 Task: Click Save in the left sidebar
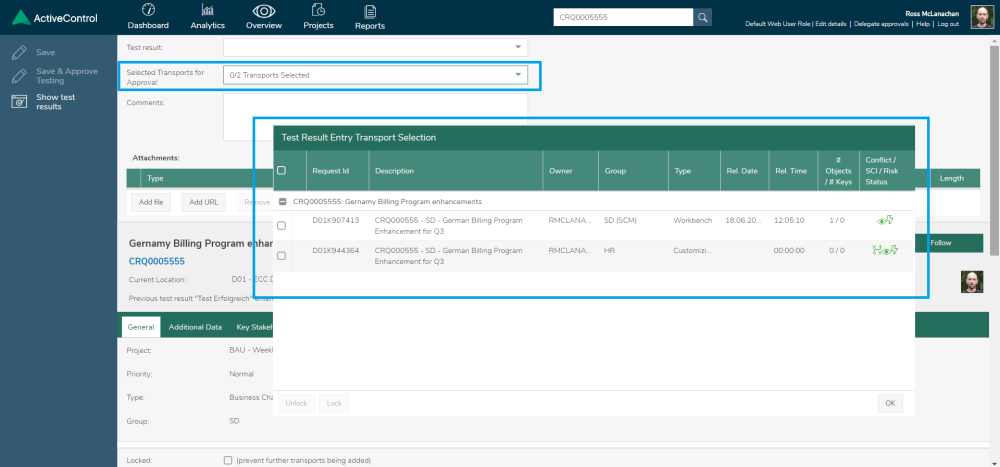click(45, 52)
